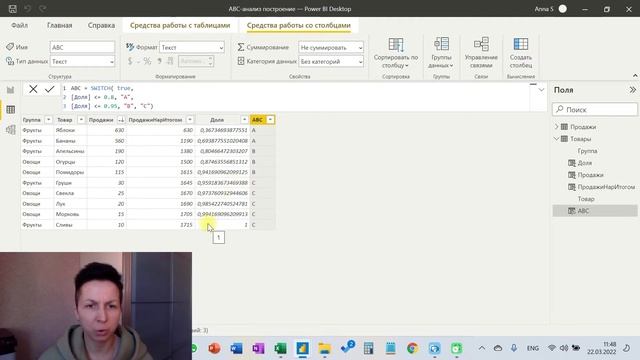The height and width of the screenshot is (360, 640).
Task: Click the Anna S account avatar
Action: tap(562, 9)
